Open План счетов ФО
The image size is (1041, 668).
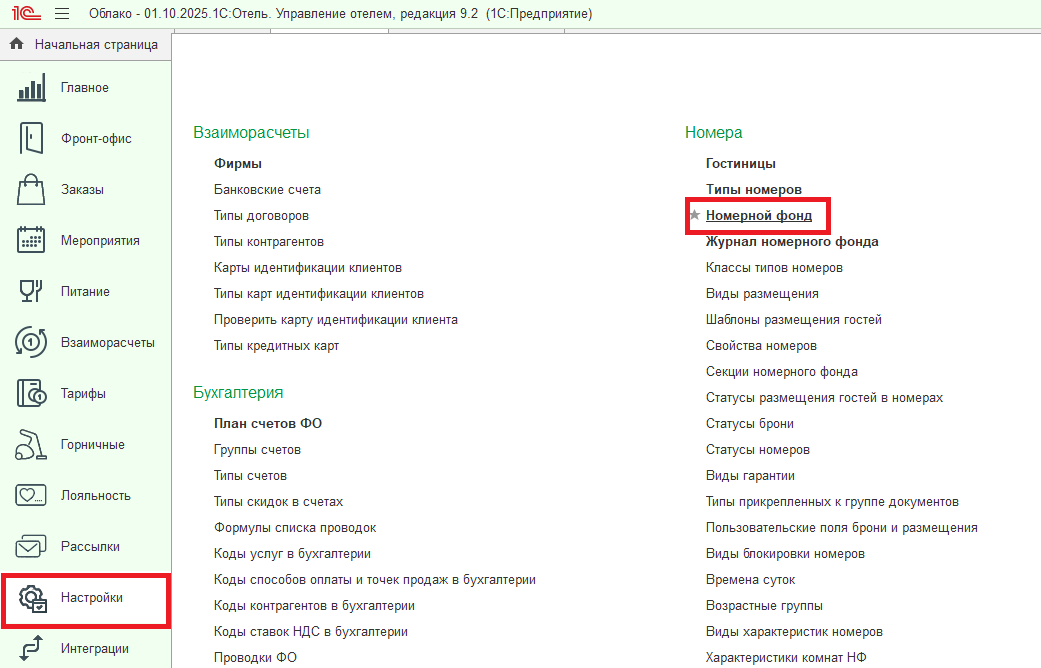tap(268, 423)
